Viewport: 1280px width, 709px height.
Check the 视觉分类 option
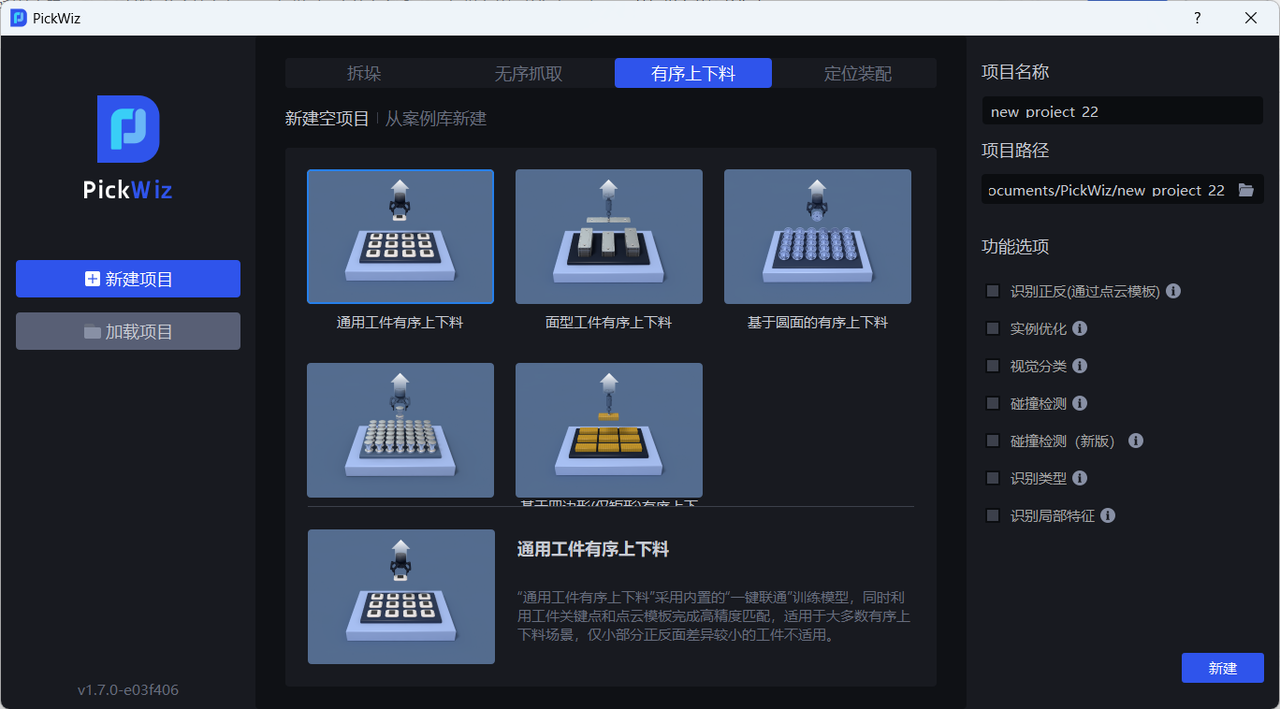pos(993,366)
